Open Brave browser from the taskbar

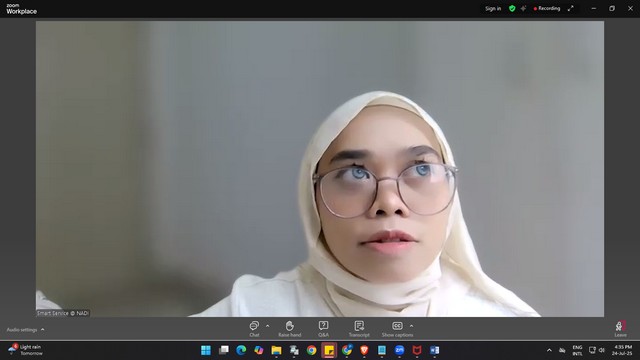pos(364,350)
